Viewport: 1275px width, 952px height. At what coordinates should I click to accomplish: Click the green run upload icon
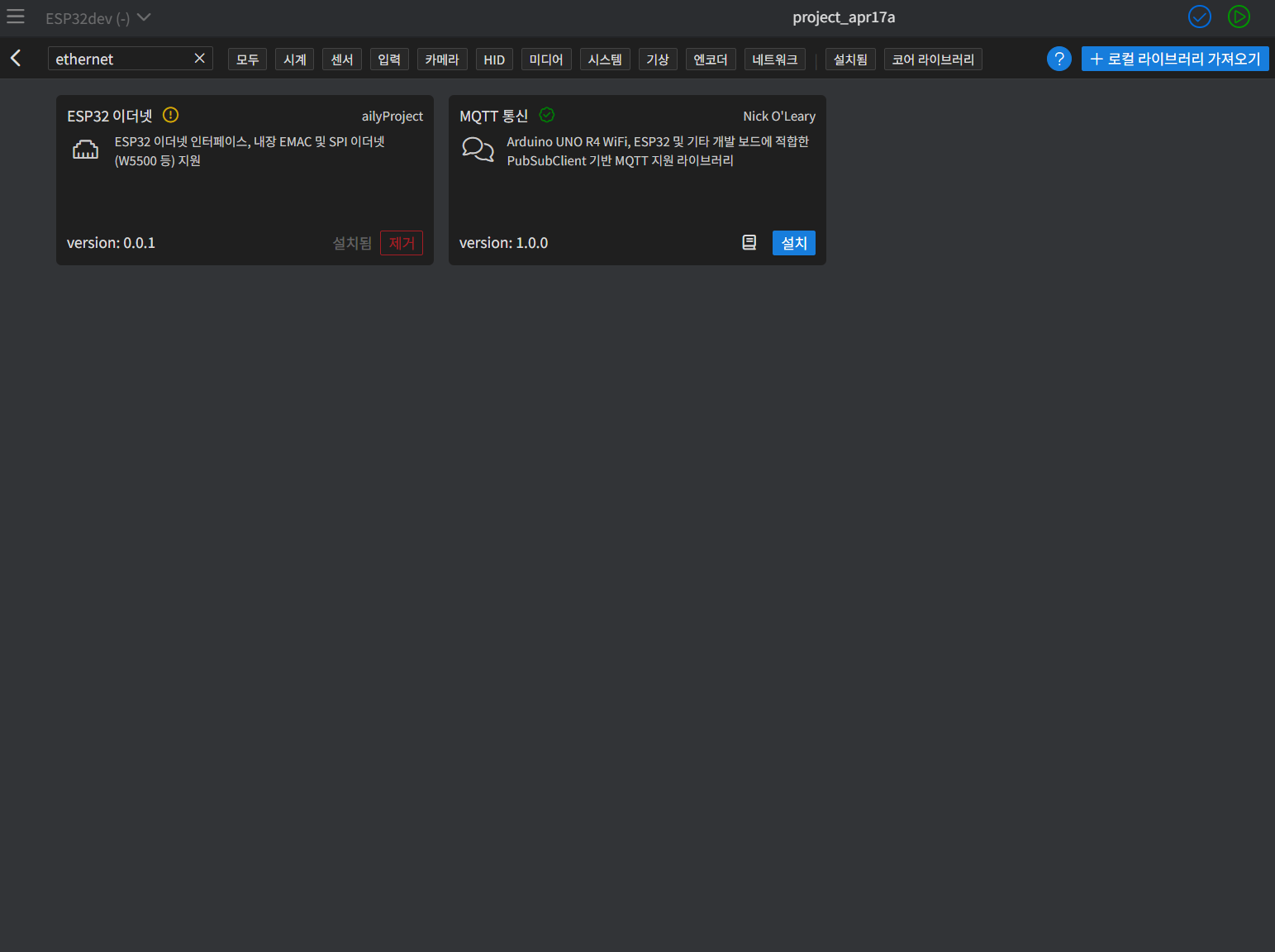tap(1239, 17)
